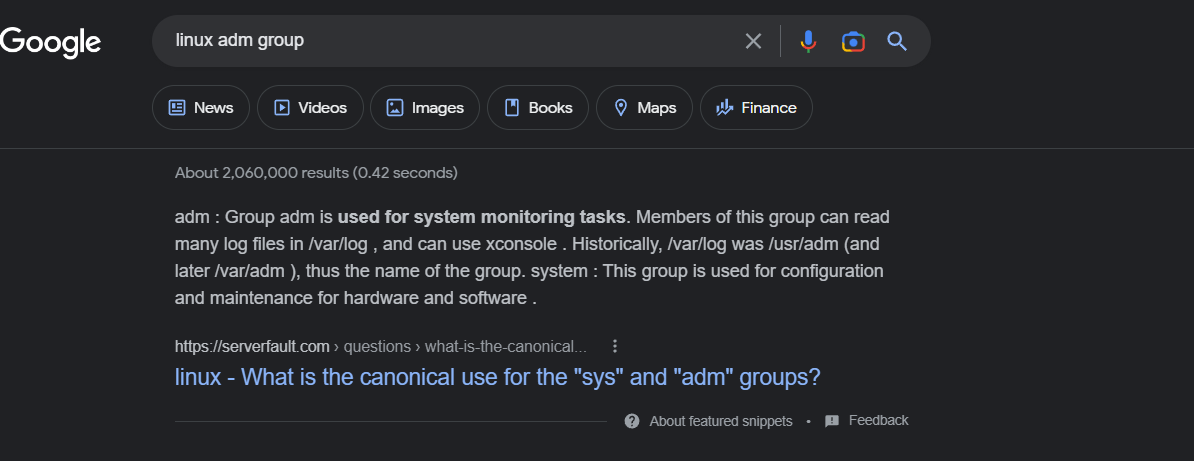Image resolution: width=1194 pixels, height=461 pixels.
Task: Switch to the News filter
Action: pyautogui.click(x=201, y=107)
